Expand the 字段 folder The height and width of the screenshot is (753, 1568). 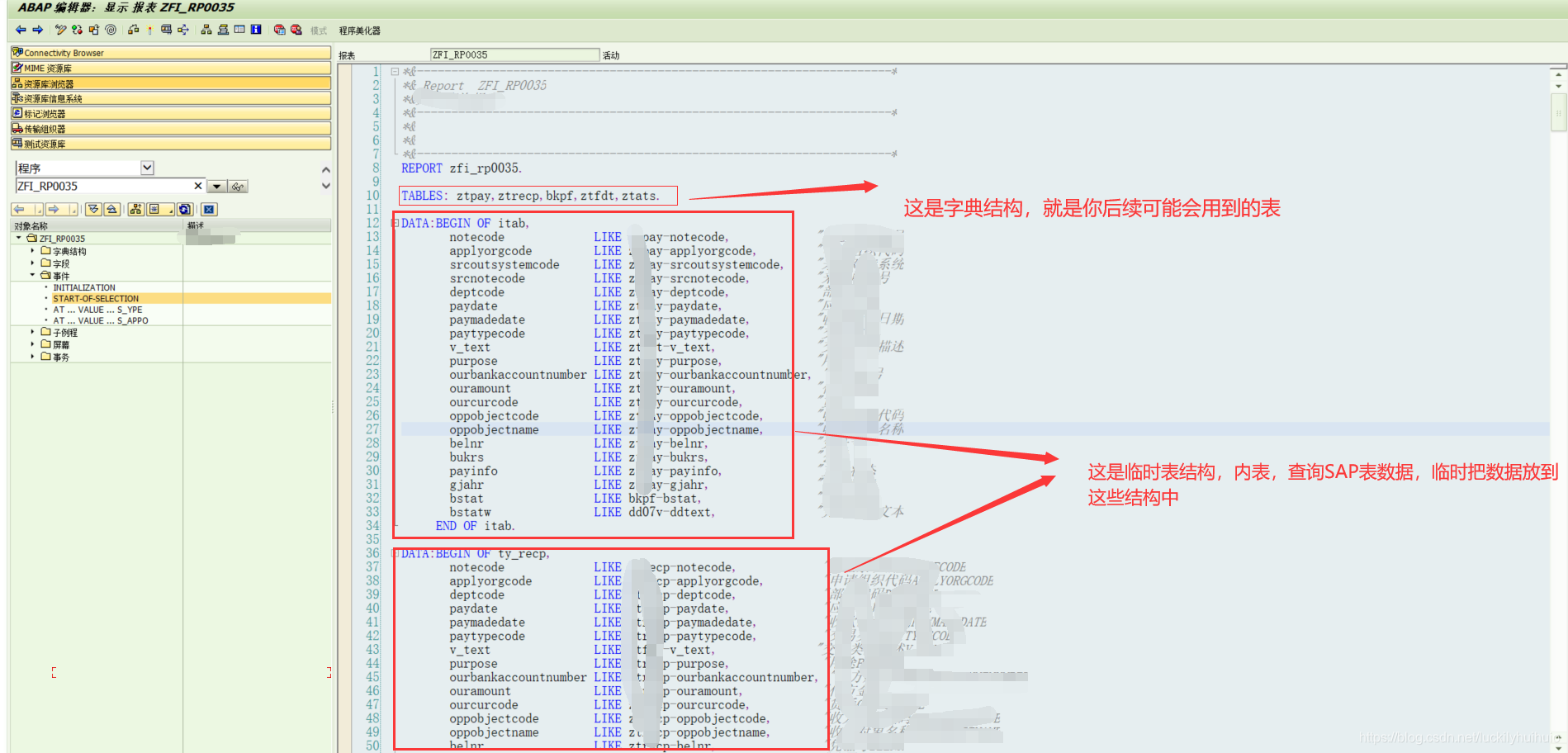33,263
